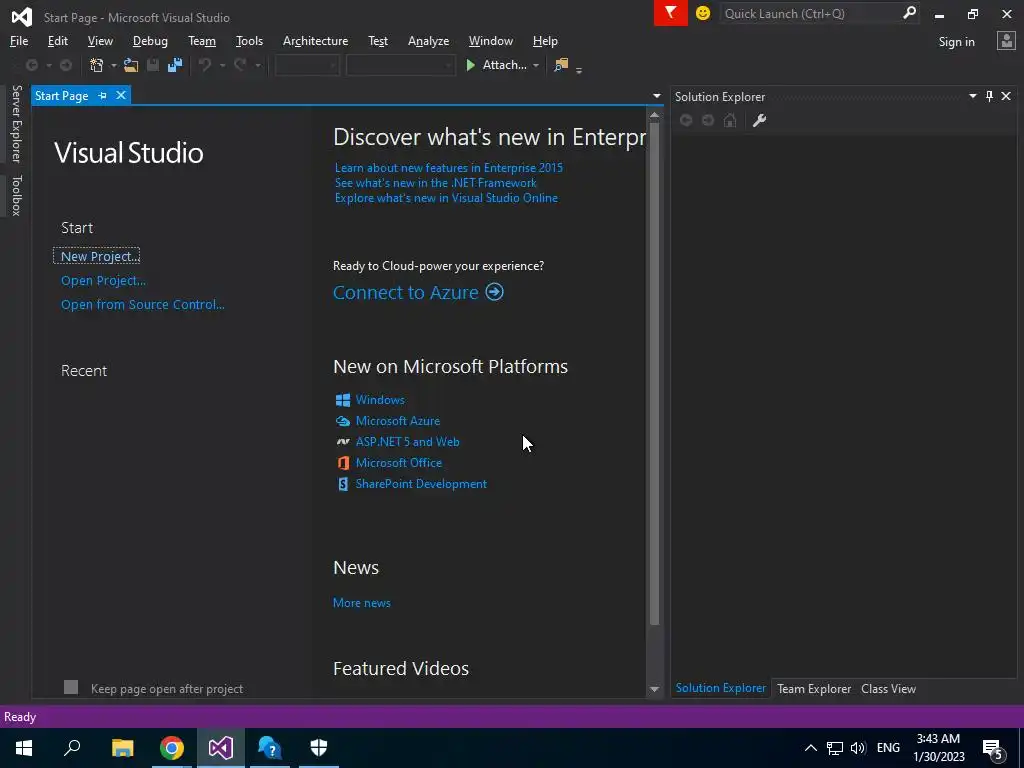Click the Find in Files toolbar icon
The width and height of the screenshot is (1024, 768).
[561, 65]
